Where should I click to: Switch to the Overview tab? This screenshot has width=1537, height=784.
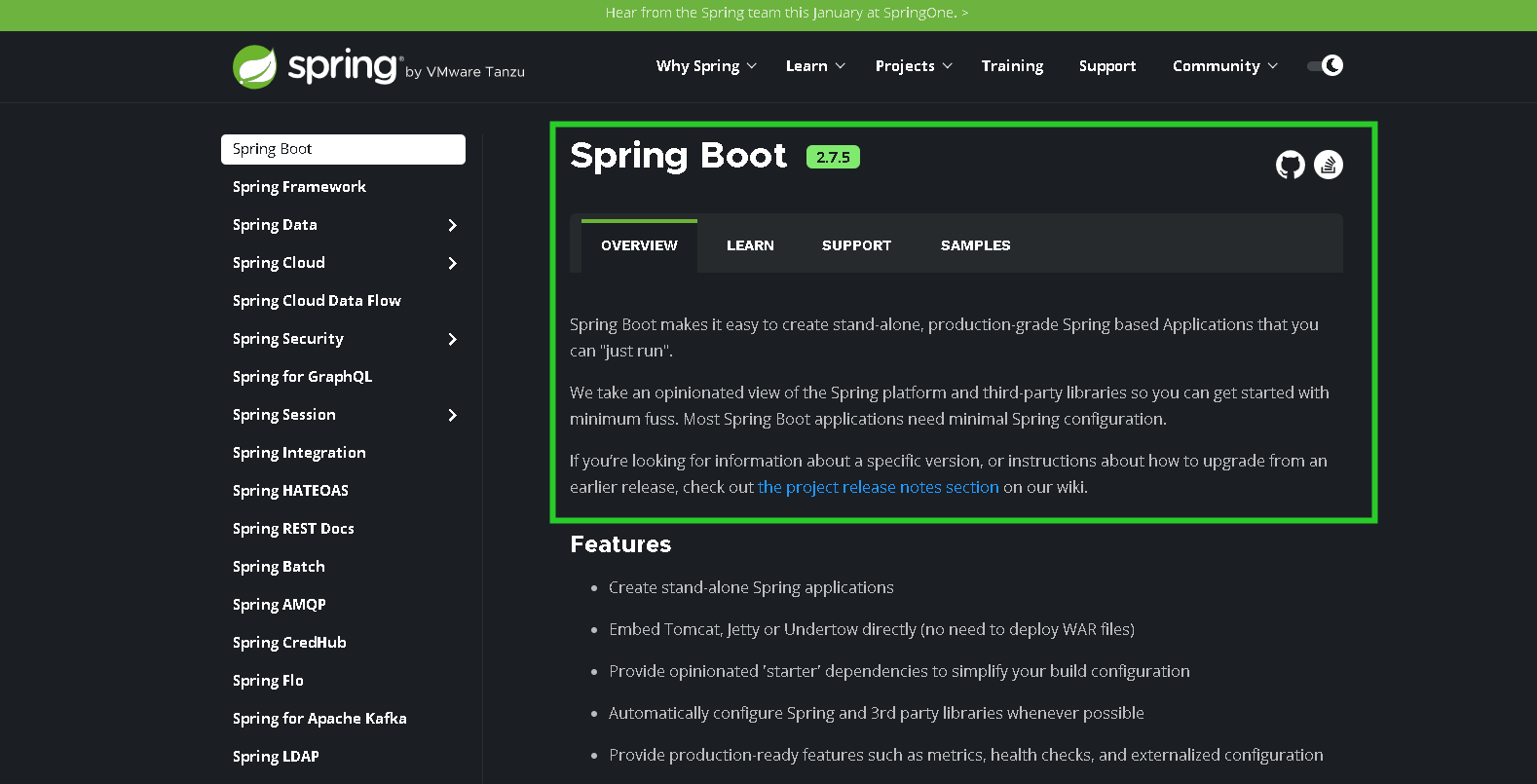639,245
